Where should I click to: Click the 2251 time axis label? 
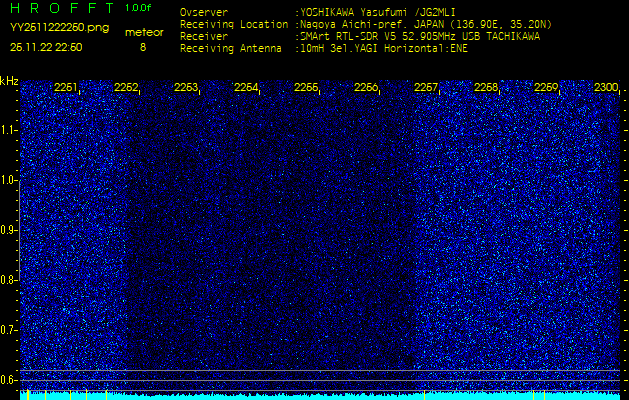[65, 87]
